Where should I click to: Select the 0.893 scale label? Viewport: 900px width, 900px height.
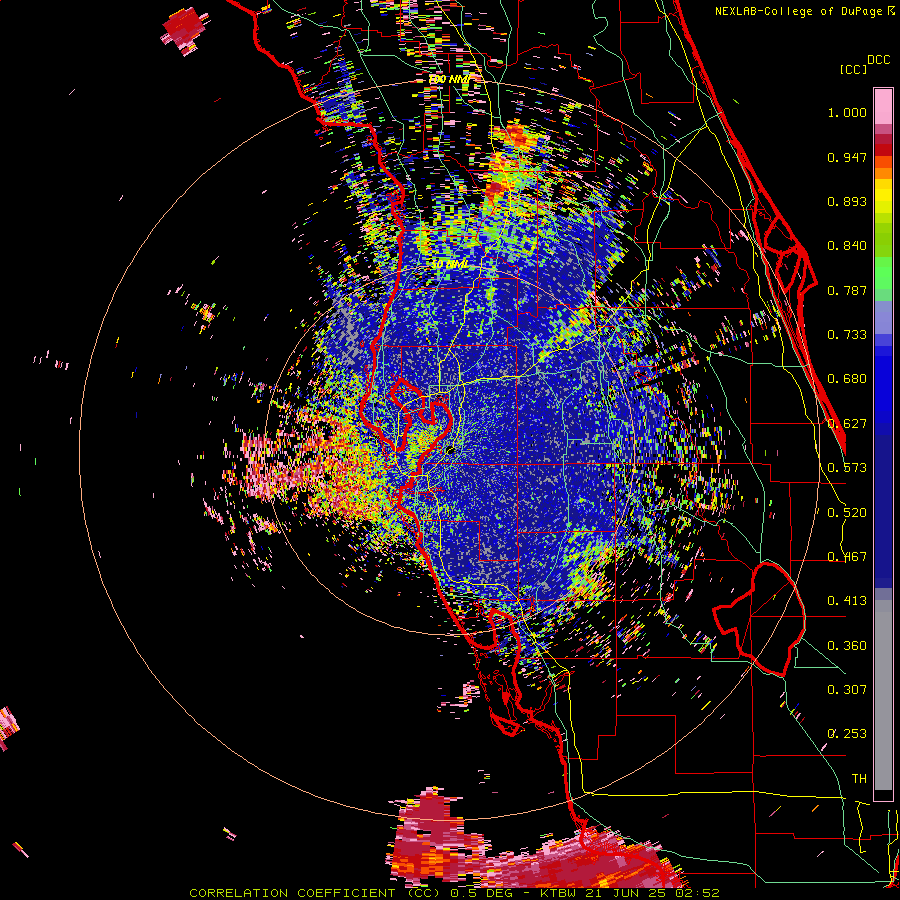tap(847, 201)
